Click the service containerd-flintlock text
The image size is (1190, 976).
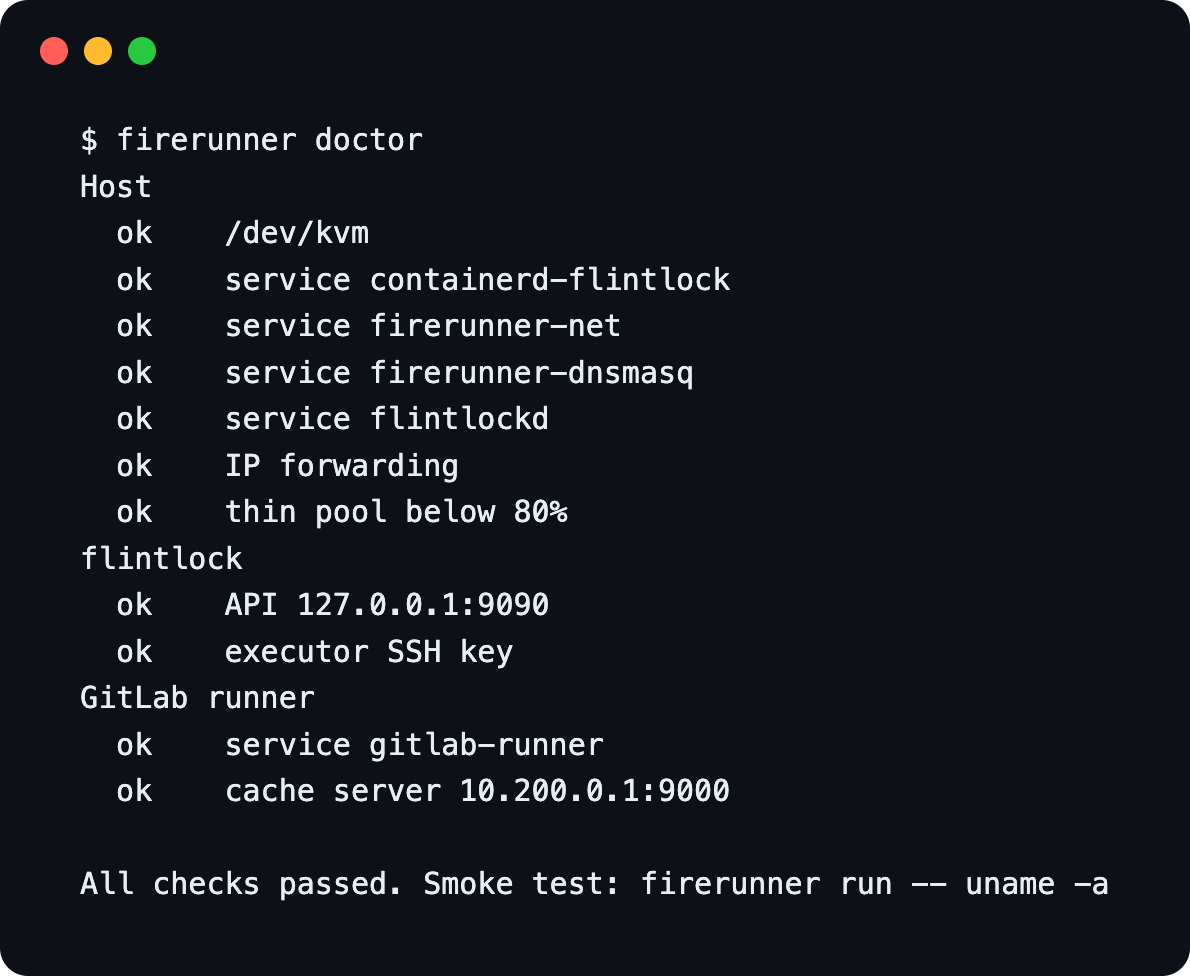(x=477, y=279)
